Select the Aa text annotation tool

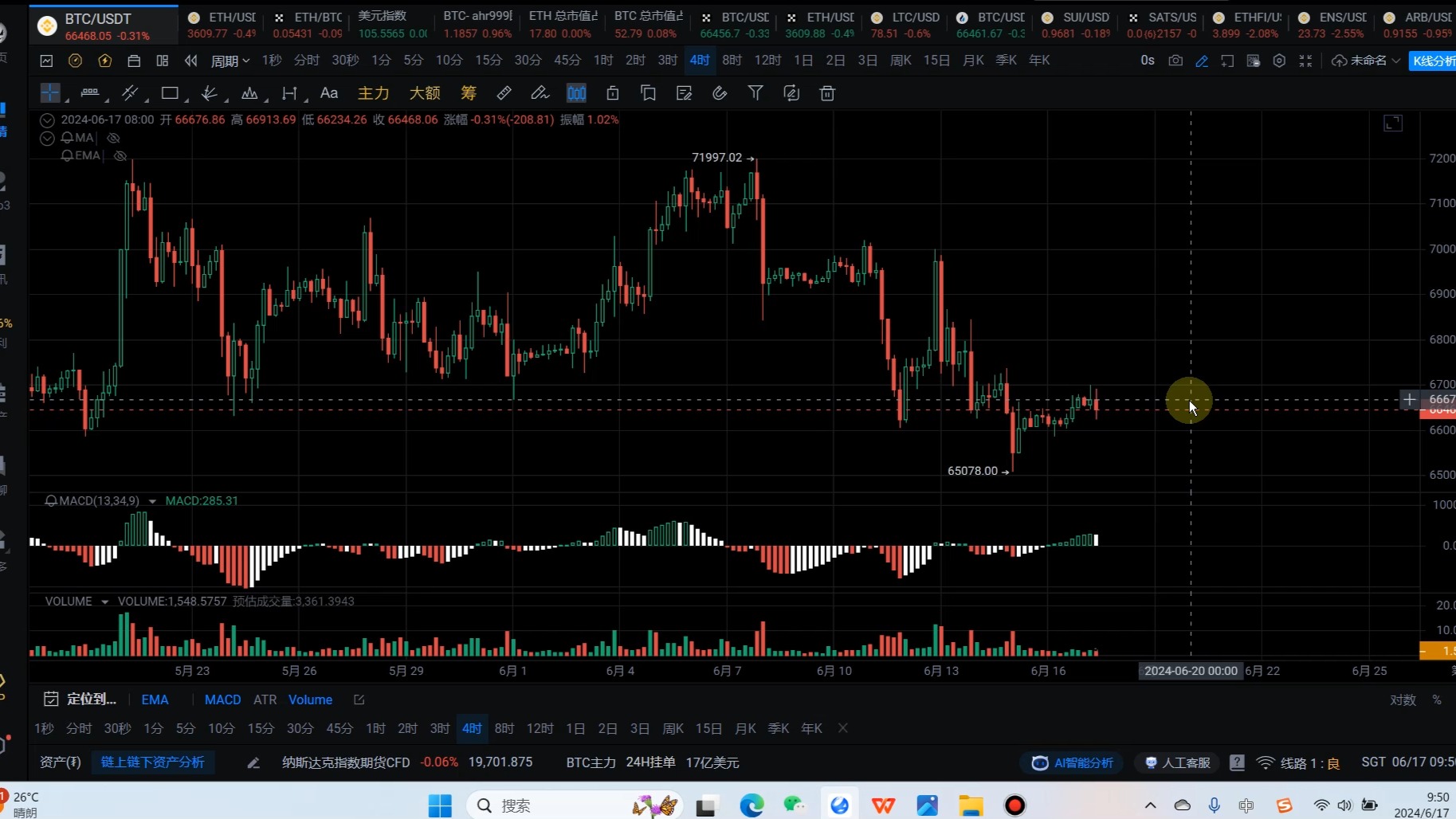[329, 93]
